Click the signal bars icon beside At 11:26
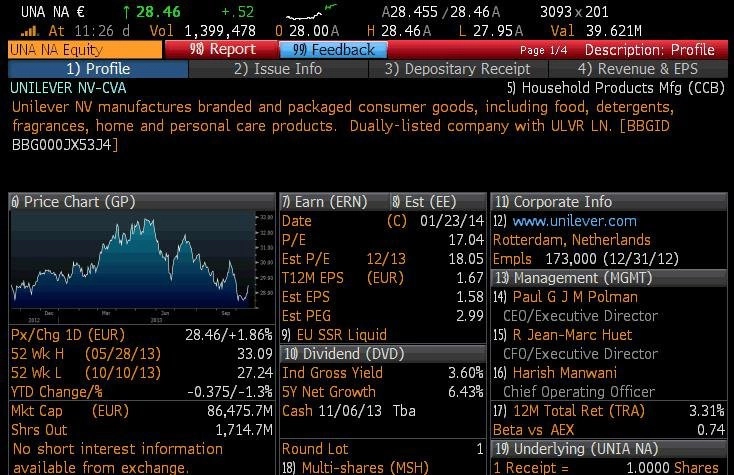 click(29, 32)
